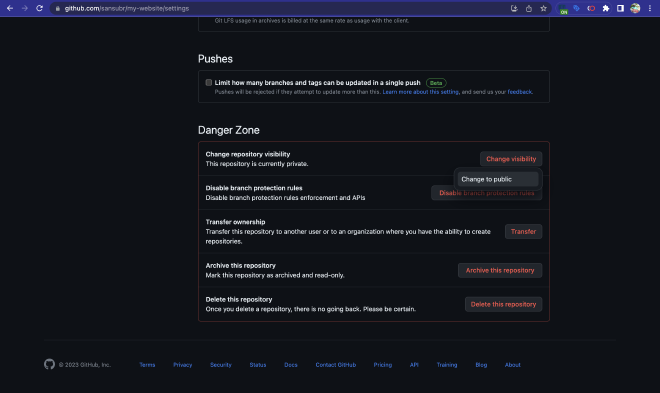Open the Chrome profile avatar
The image size is (660, 393).
point(635,8)
